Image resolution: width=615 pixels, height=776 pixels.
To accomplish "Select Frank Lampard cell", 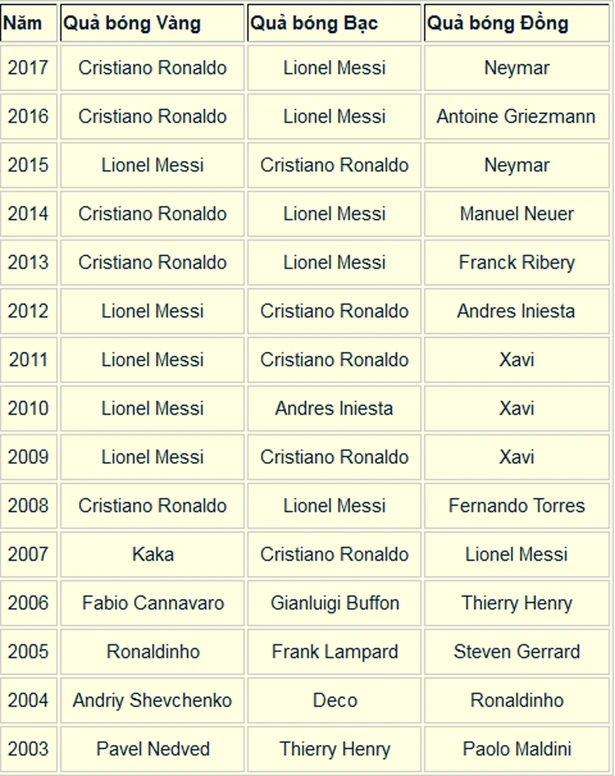I will coord(334,652).
